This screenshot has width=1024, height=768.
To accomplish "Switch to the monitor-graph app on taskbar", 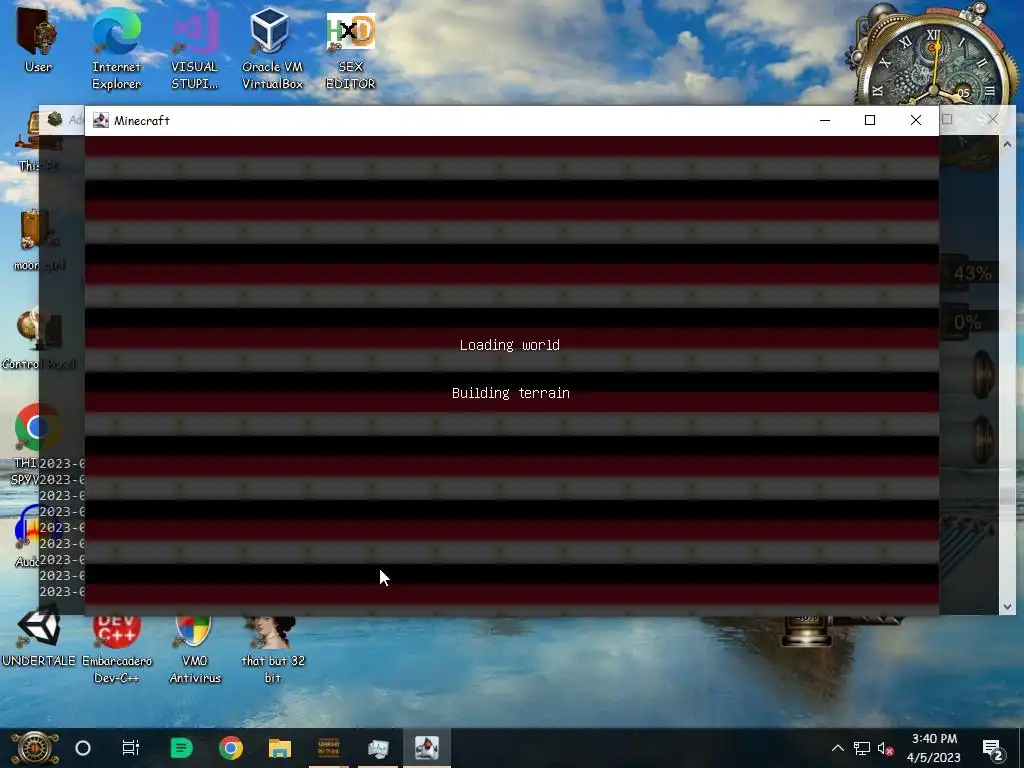I will pyautogui.click(x=378, y=748).
